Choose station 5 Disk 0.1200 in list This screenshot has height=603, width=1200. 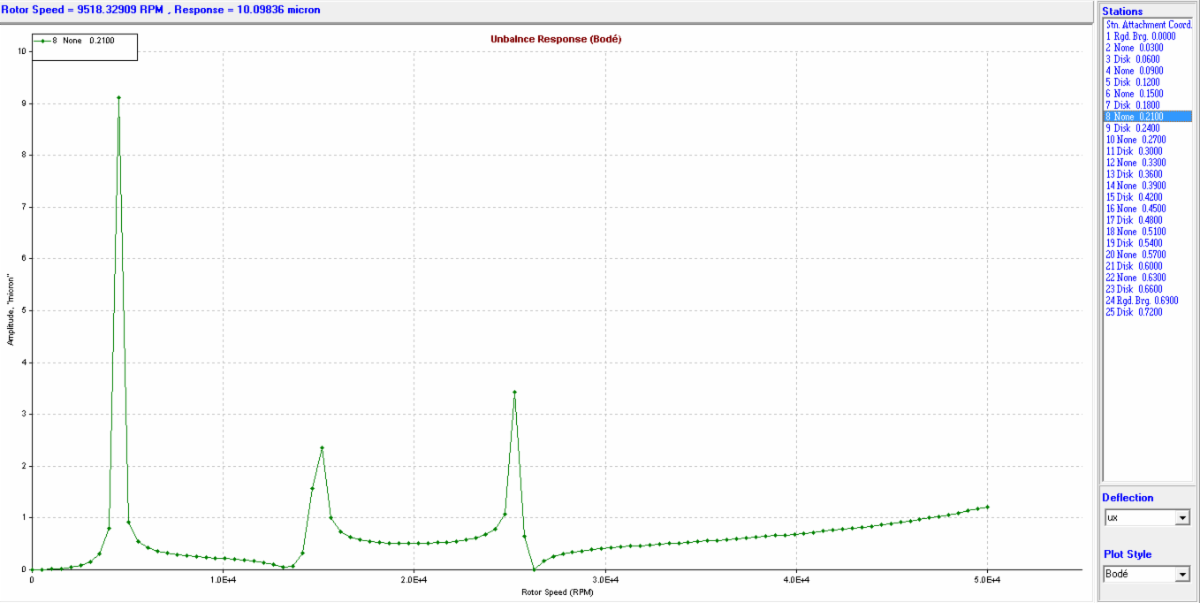point(1134,82)
